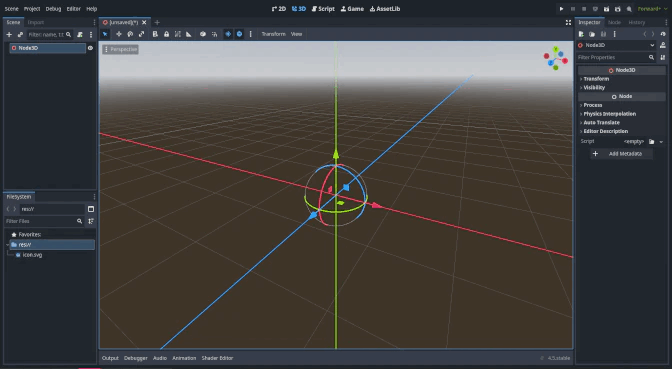
Task: Switch to the Import tab
Action: [36, 22]
